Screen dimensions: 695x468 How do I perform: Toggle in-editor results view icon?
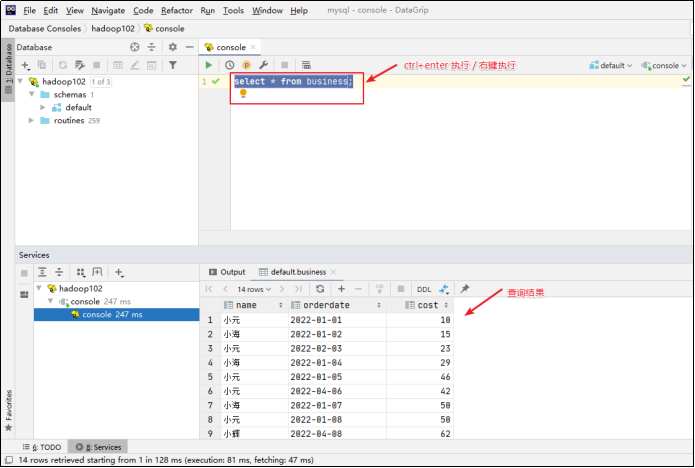point(306,65)
